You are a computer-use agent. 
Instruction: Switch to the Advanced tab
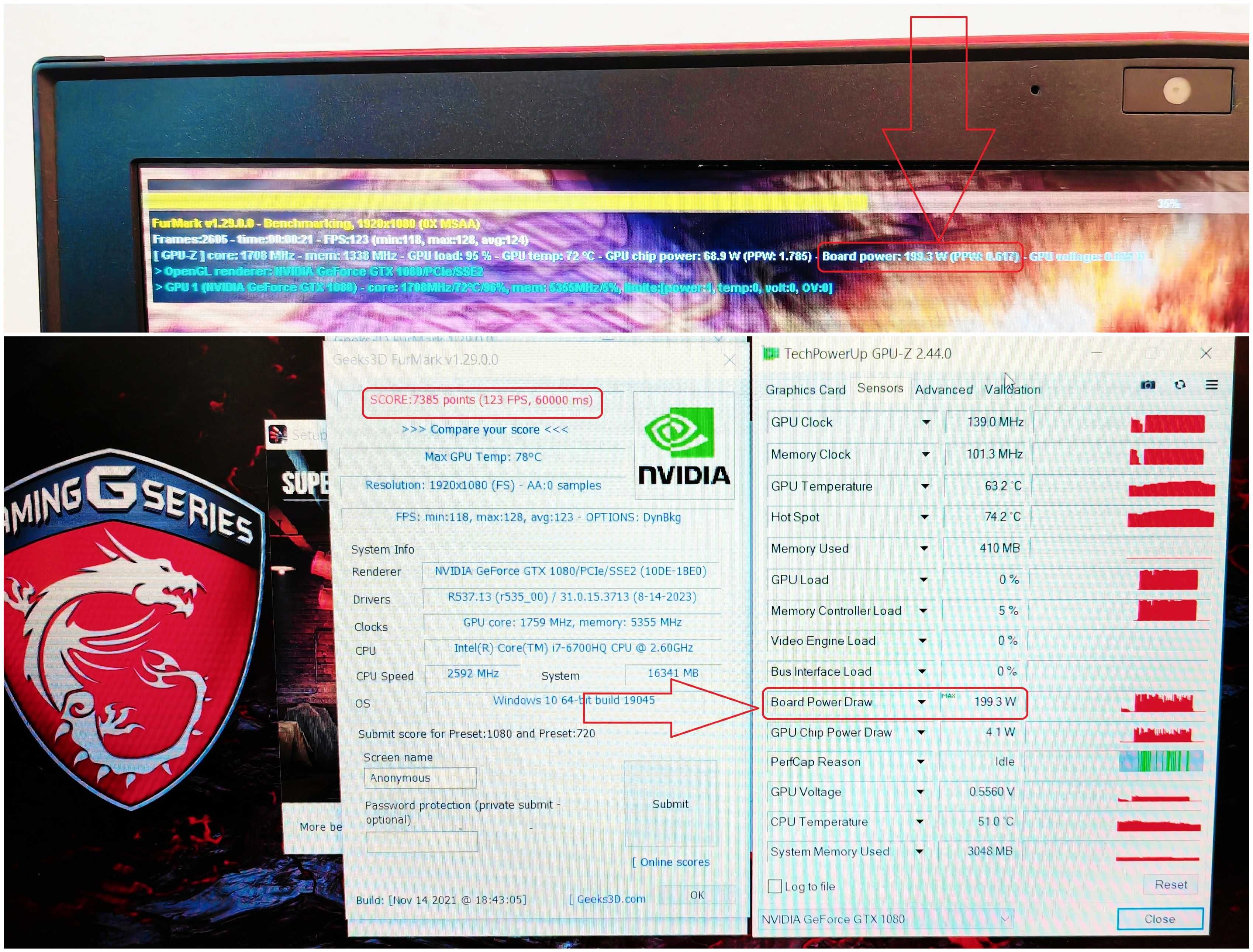coord(943,390)
